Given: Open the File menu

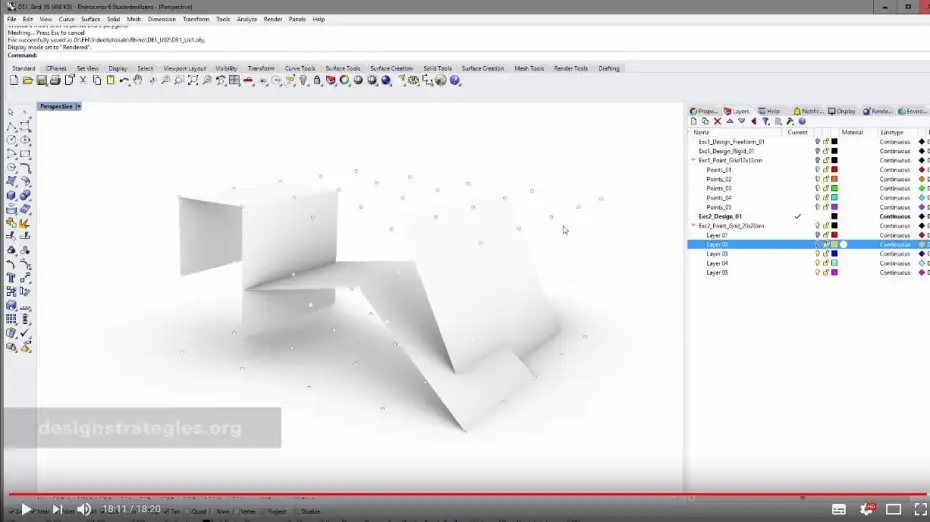Looking at the screenshot, I should pos(11,19).
